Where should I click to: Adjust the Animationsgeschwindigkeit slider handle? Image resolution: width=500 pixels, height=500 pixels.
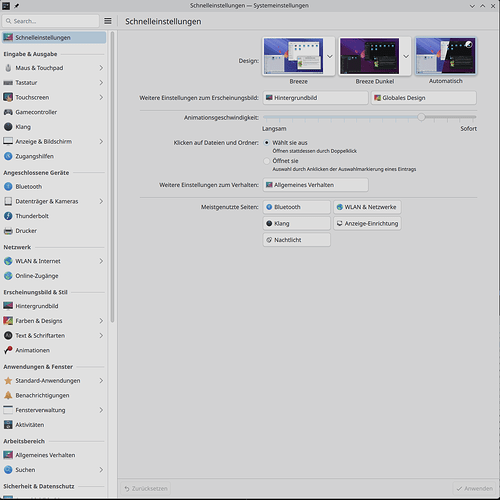421,117
